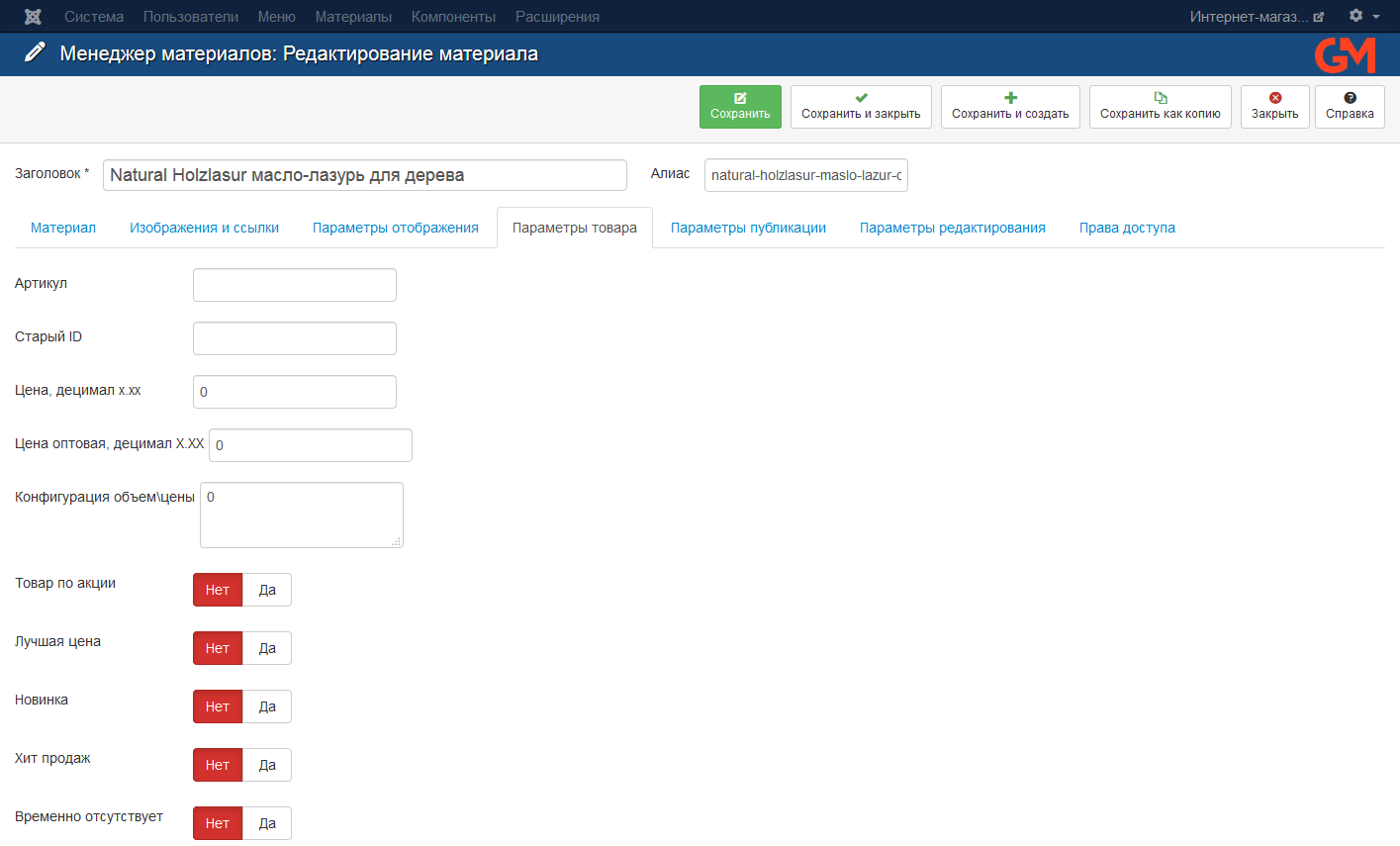
Task: Open the Справка help button
Action: click(x=1350, y=106)
